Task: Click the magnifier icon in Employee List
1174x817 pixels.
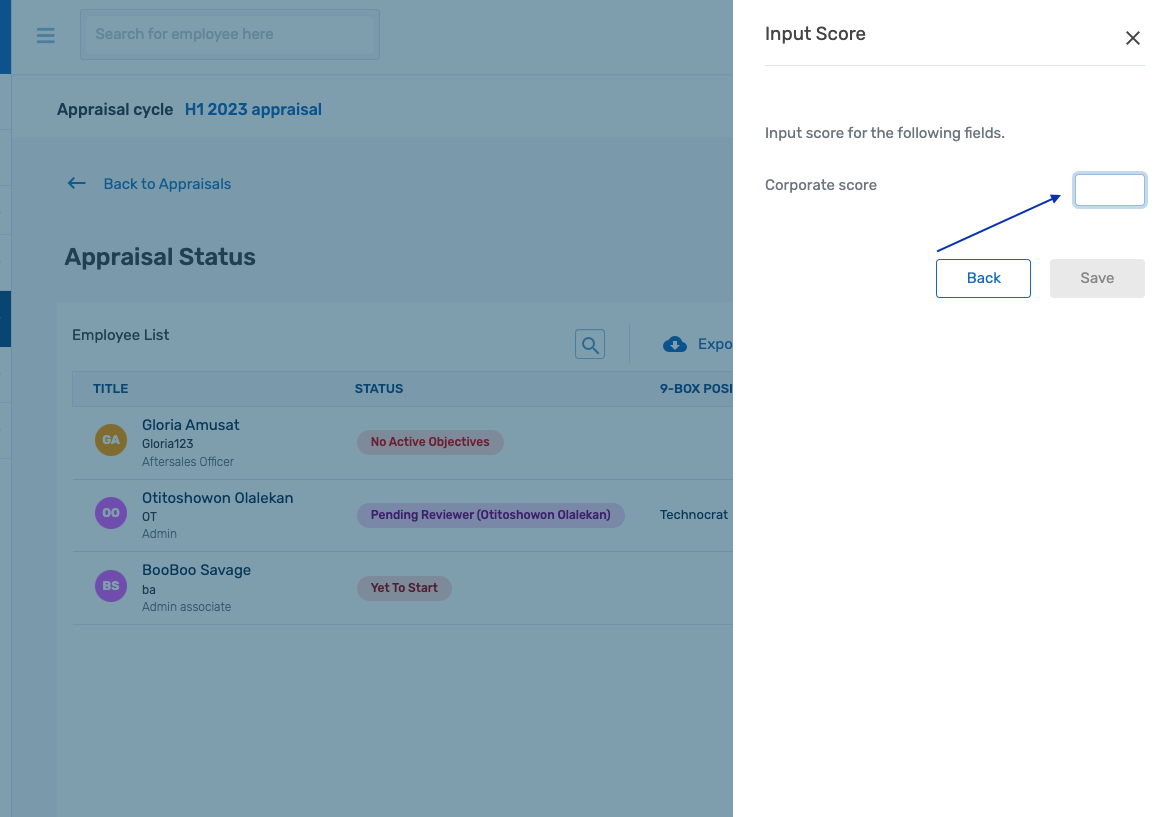Action: [x=589, y=343]
